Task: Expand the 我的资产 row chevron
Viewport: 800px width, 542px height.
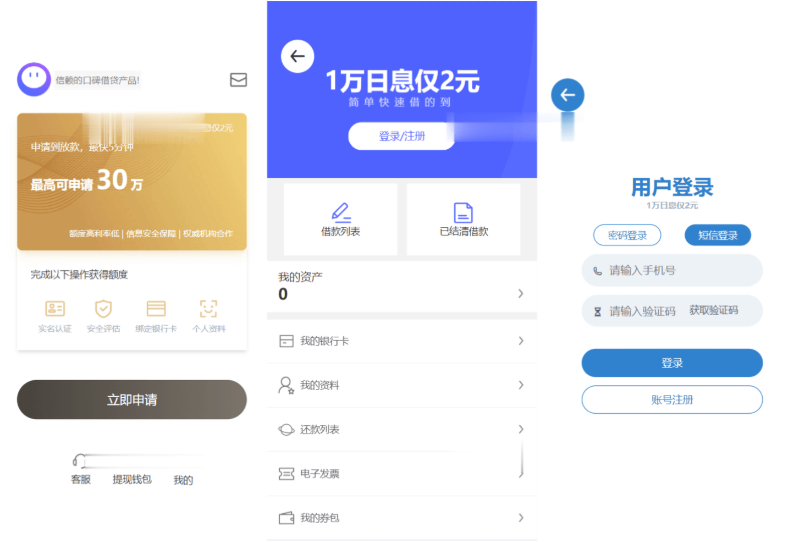Action: 520,293
